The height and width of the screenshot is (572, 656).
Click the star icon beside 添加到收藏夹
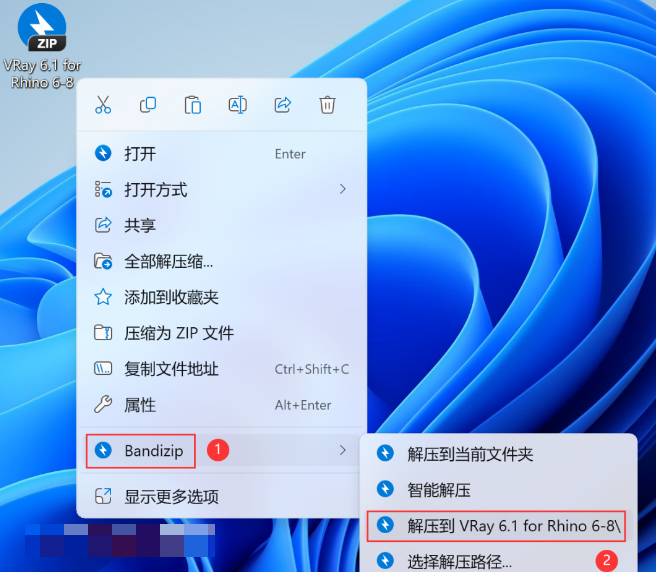tap(103, 297)
